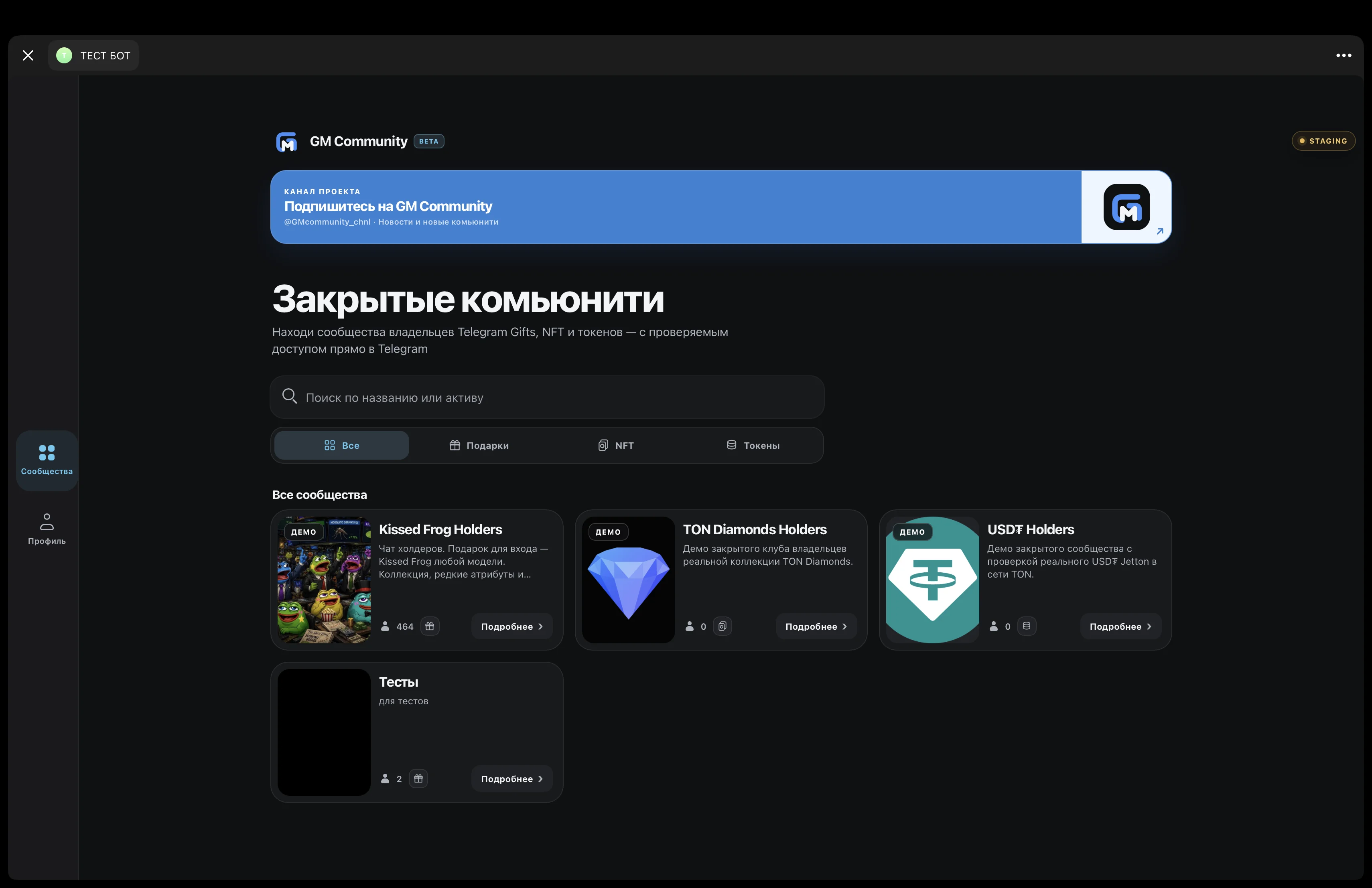Click the GM Community logo icon
This screenshot has width=1372, height=888.
point(286,142)
